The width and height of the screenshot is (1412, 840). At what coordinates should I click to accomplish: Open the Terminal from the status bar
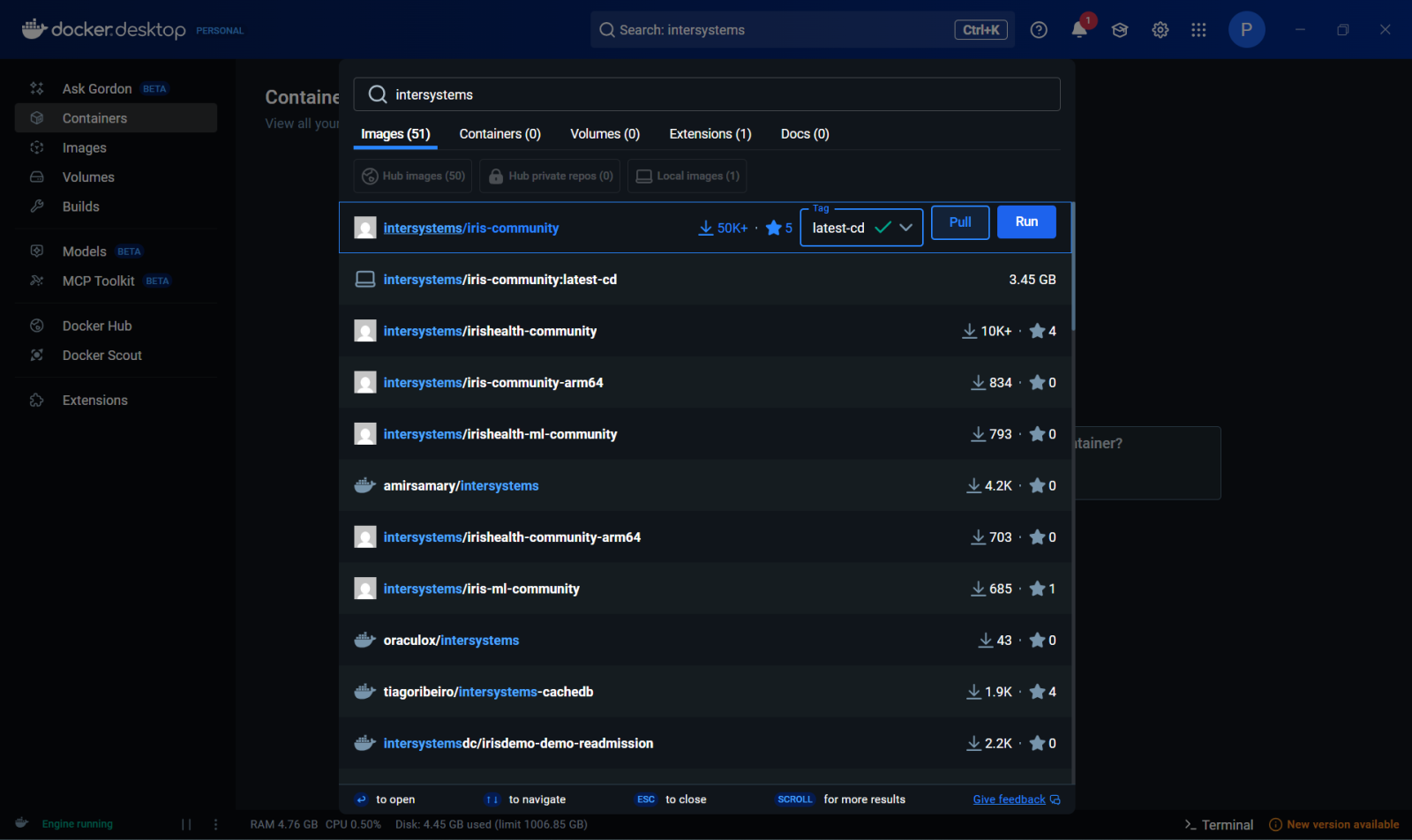(1219, 824)
